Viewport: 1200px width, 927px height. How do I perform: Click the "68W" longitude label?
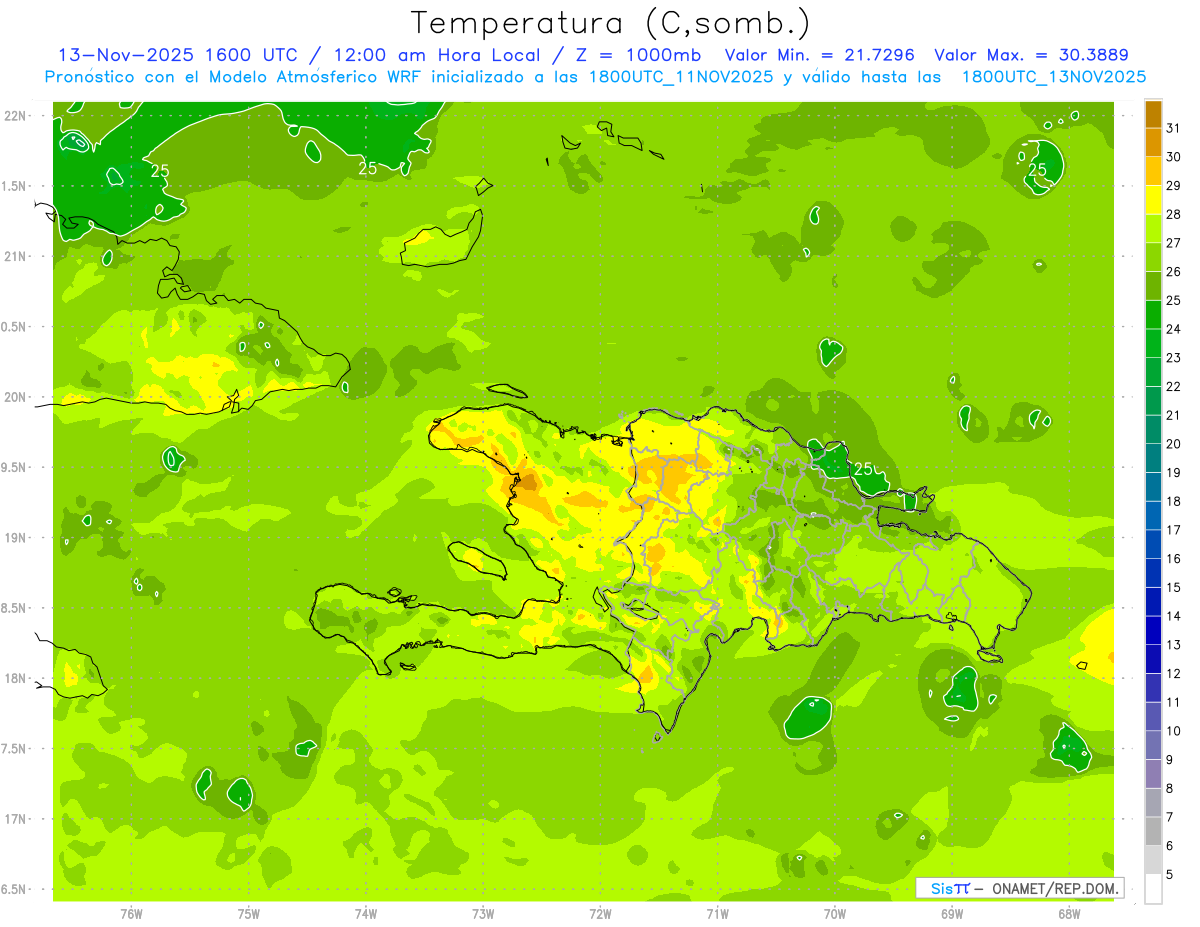tap(1069, 913)
